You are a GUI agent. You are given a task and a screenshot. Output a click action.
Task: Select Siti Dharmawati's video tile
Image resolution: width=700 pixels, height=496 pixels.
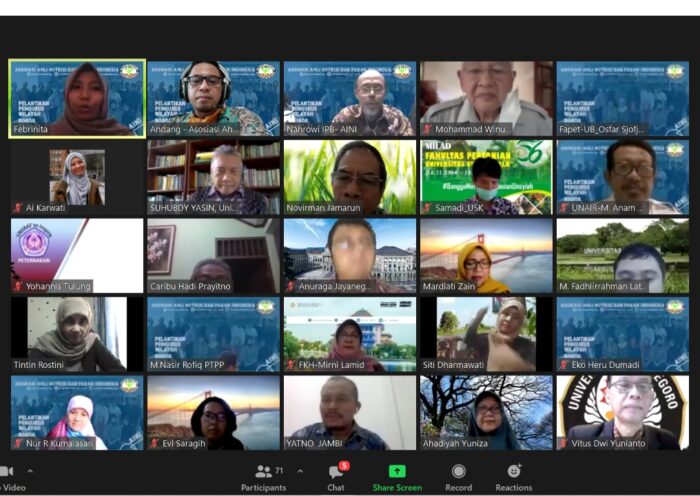tap(485, 333)
